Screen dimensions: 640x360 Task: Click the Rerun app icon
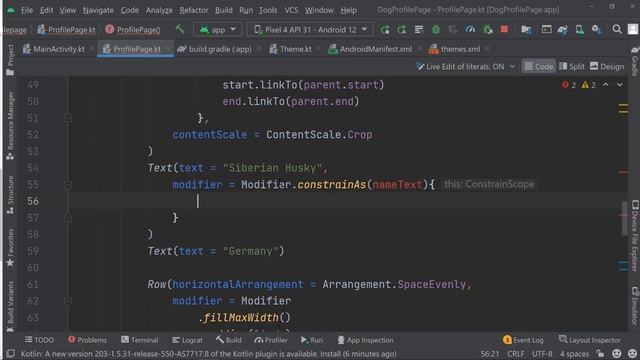(385, 29)
